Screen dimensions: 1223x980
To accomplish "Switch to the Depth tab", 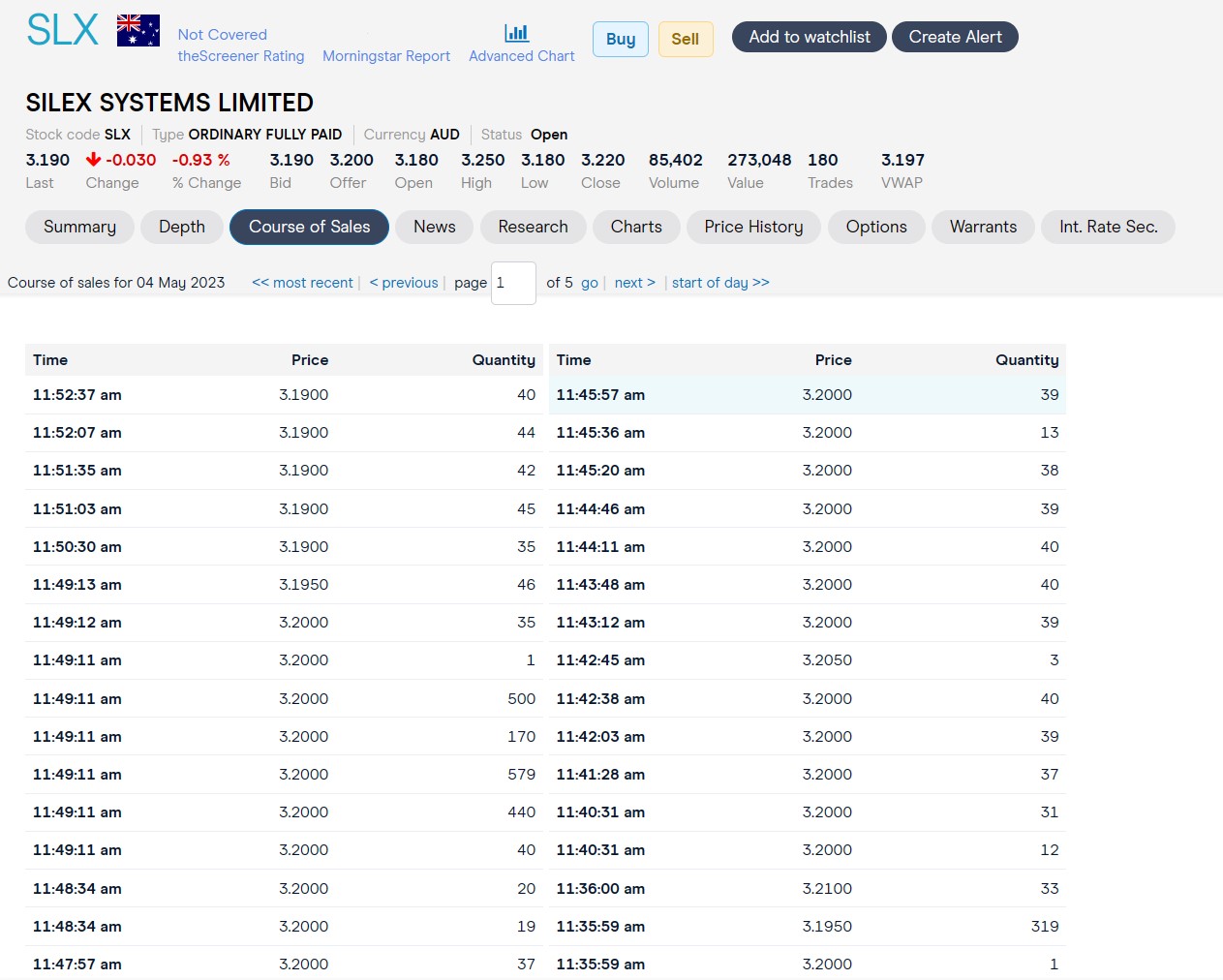I will 182,227.
